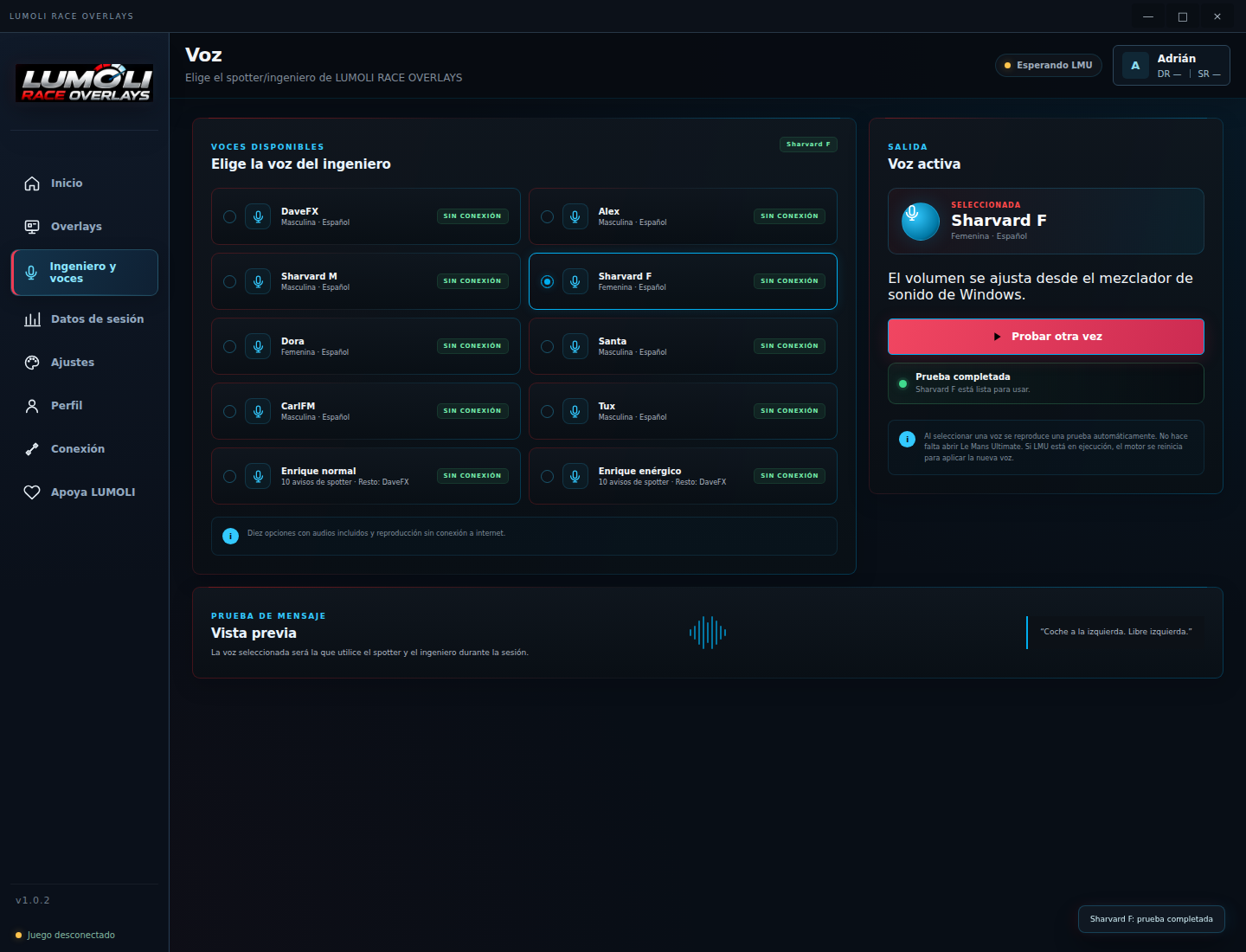Select the Dora voice radio button

pos(229,346)
